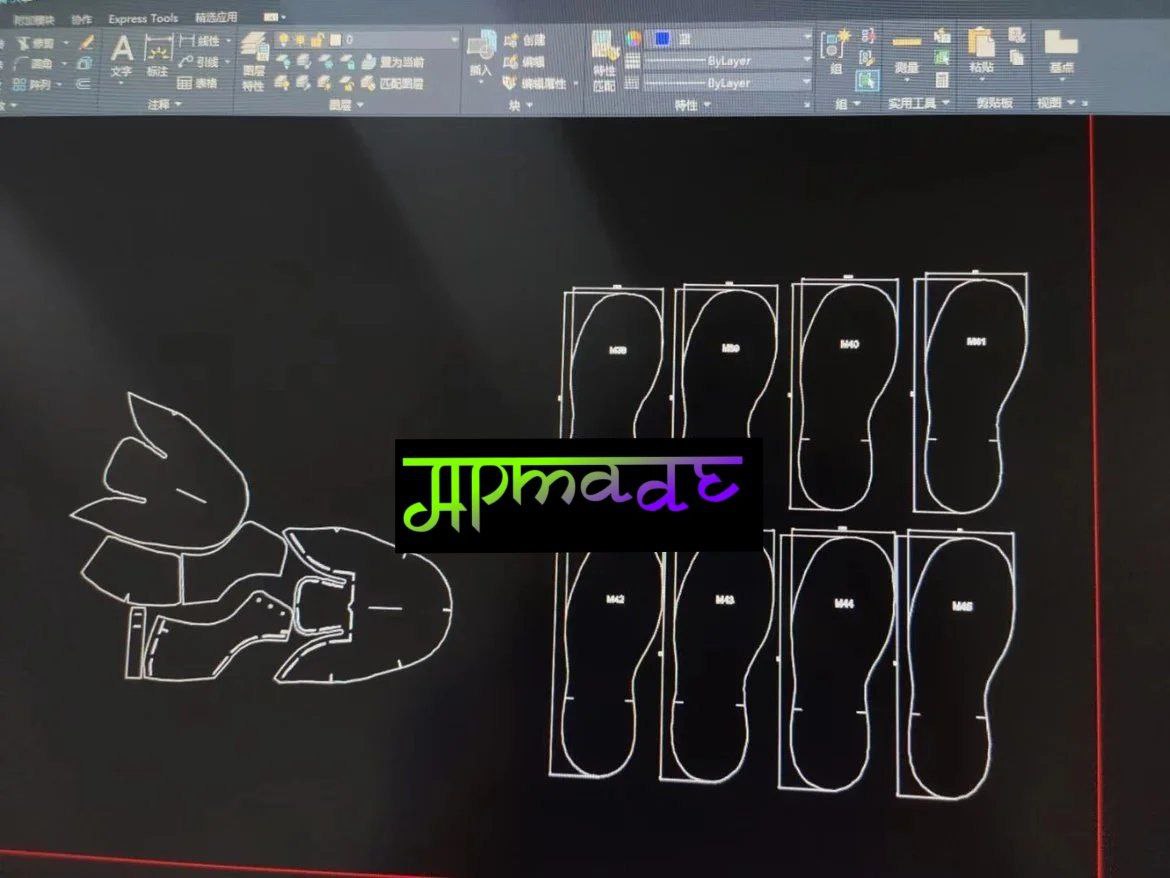This screenshot has height=878, width=1170.
Task: Click Match Properties (特性匹配) icon
Action: pos(604,63)
